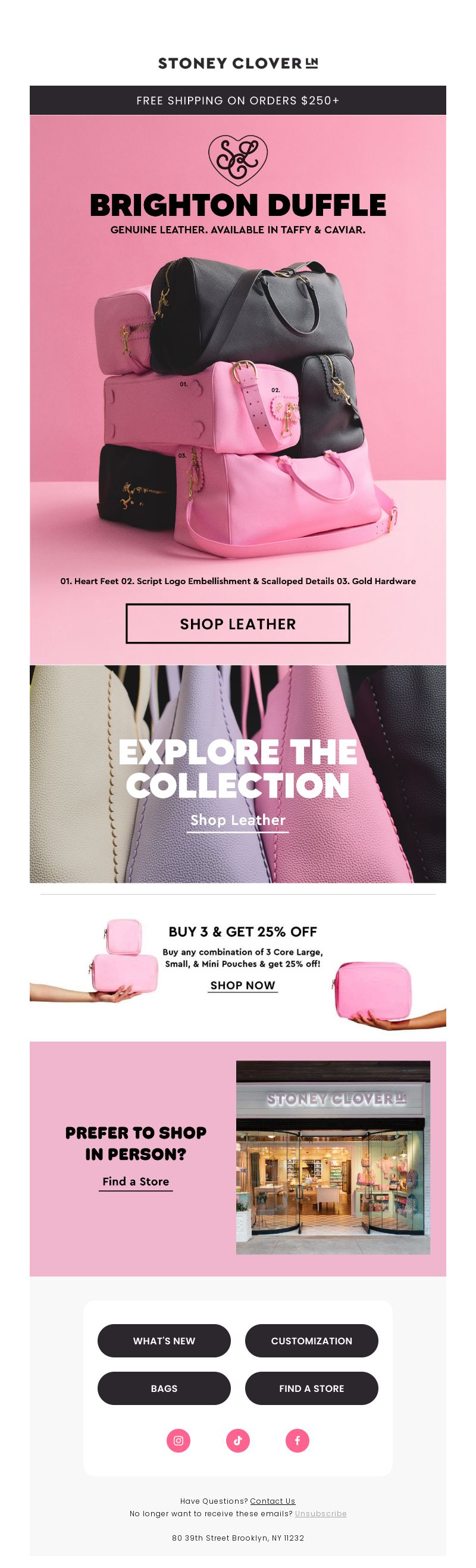Click the Shop Leather outlined button

pos(238,623)
